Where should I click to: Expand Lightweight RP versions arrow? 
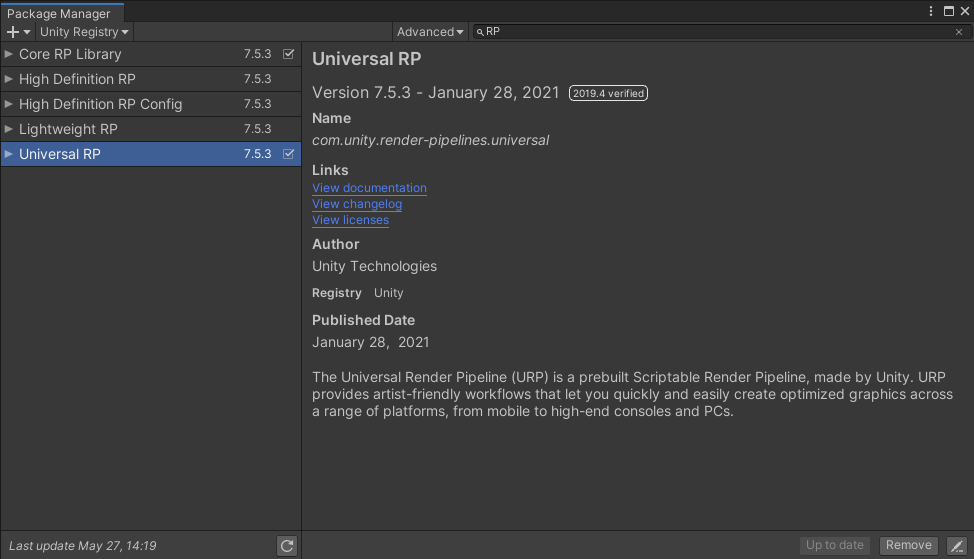(x=9, y=129)
